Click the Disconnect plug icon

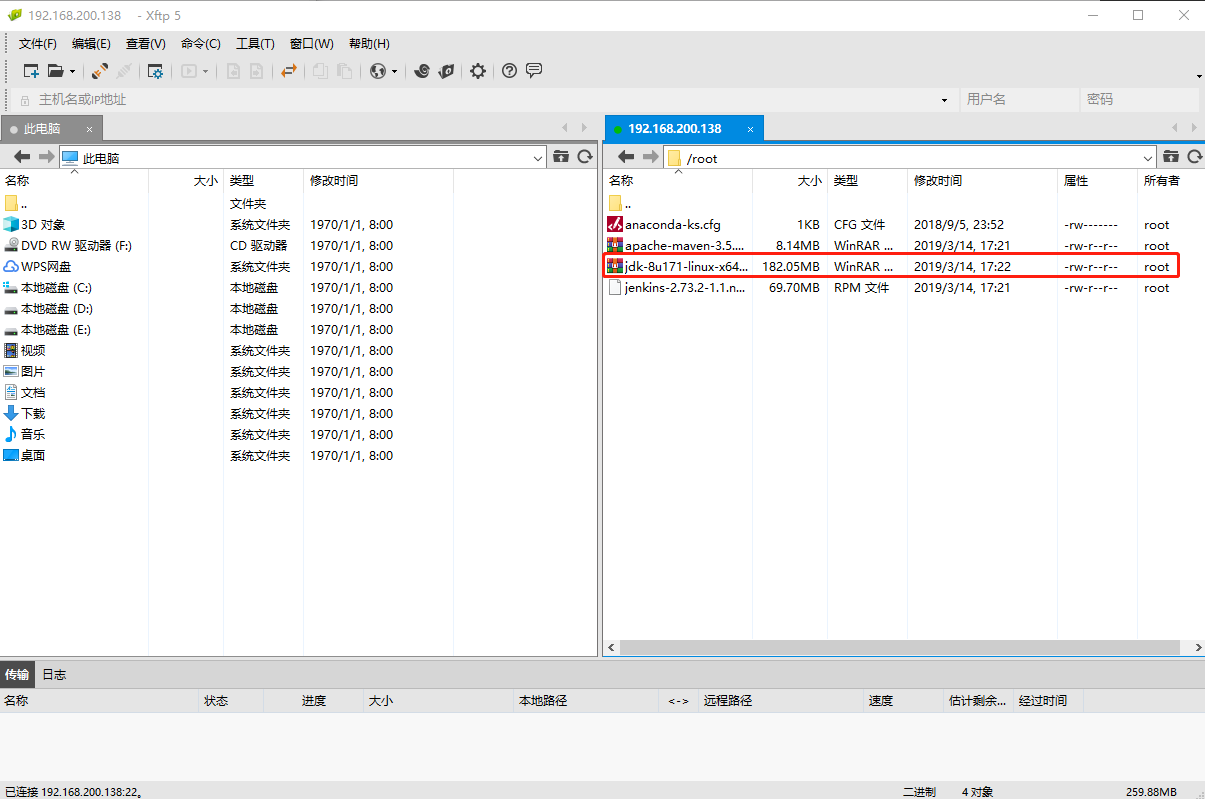click(x=124, y=71)
